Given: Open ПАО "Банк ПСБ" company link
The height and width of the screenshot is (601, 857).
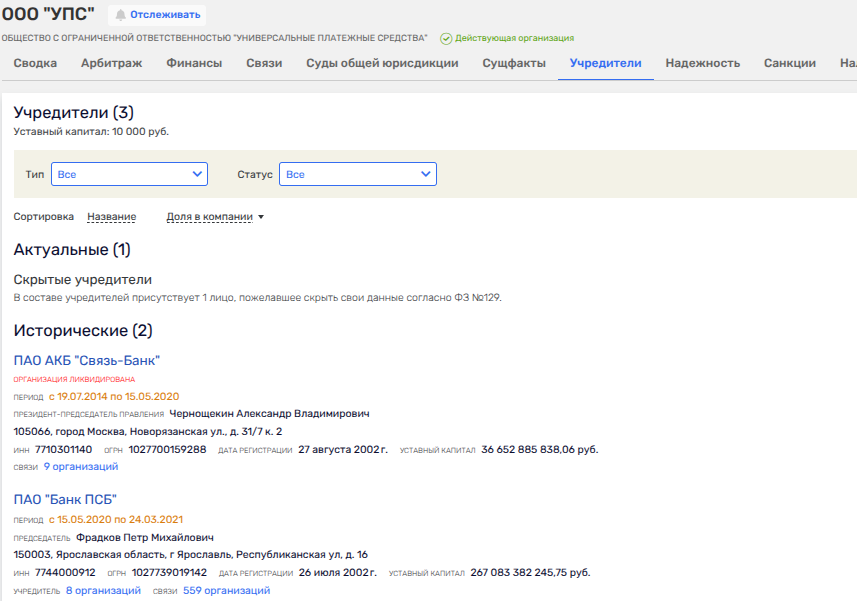Looking at the screenshot, I should (x=65, y=499).
